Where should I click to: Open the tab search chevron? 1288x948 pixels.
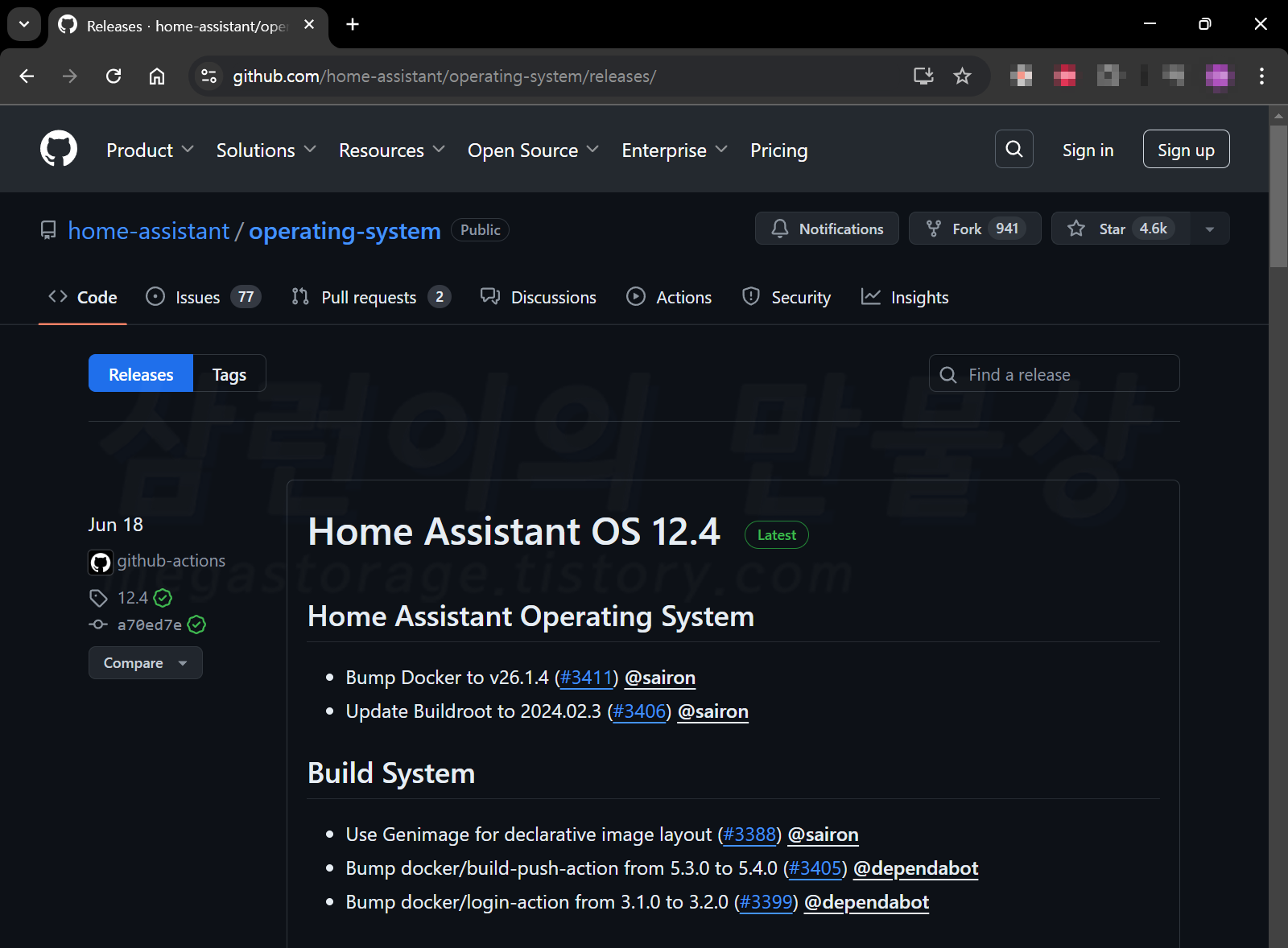[24, 24]
